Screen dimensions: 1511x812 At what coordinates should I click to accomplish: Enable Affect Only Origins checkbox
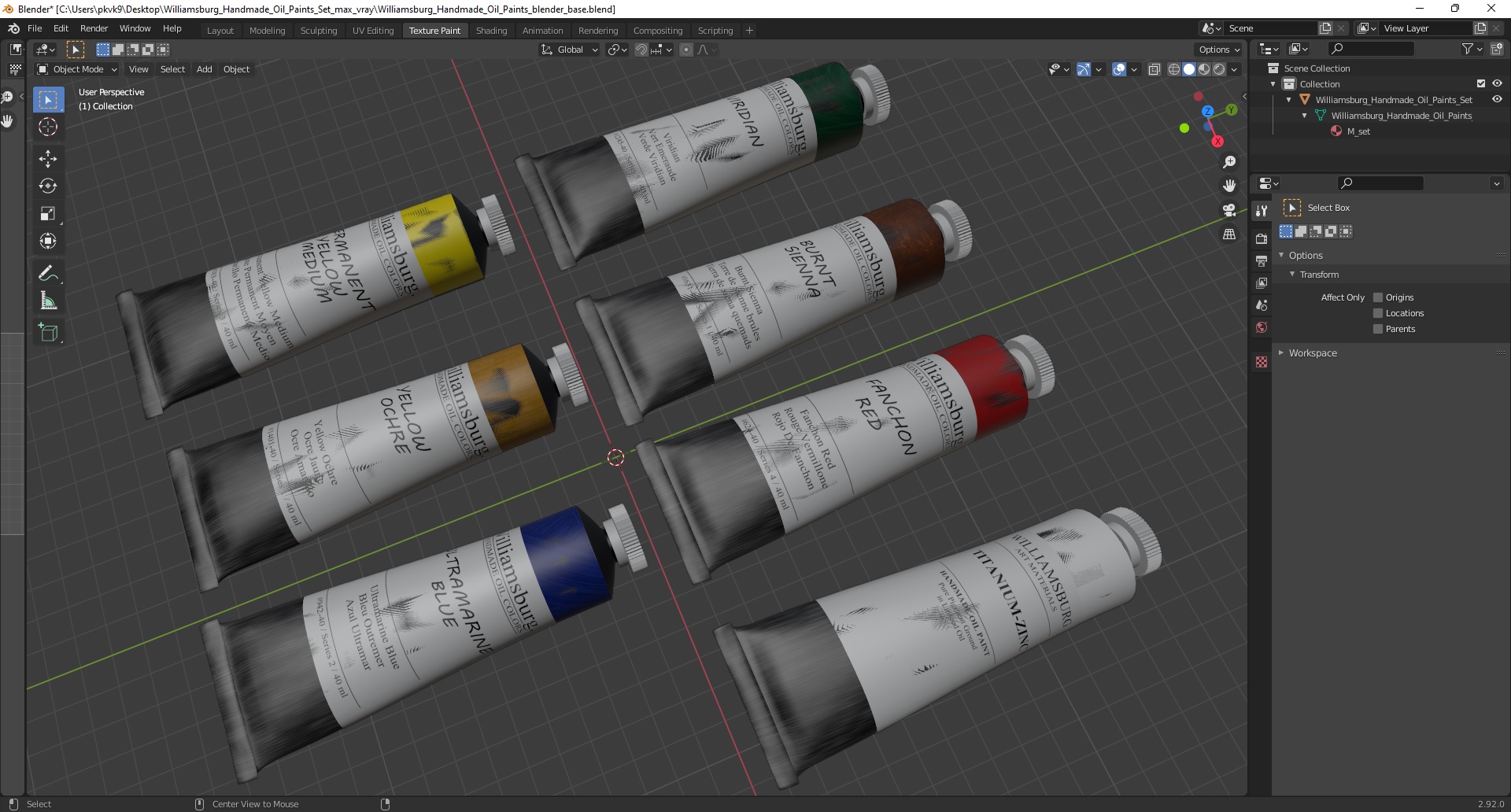click(x=1378, y=297)
